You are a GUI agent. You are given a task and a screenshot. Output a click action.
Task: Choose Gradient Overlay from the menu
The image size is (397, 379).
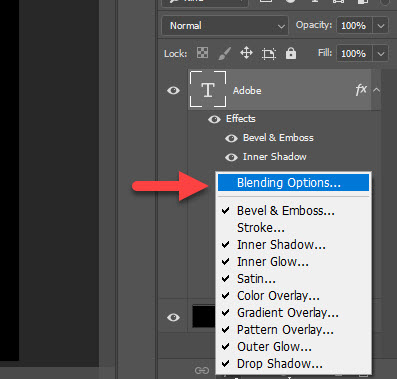[x=293, y=313]
